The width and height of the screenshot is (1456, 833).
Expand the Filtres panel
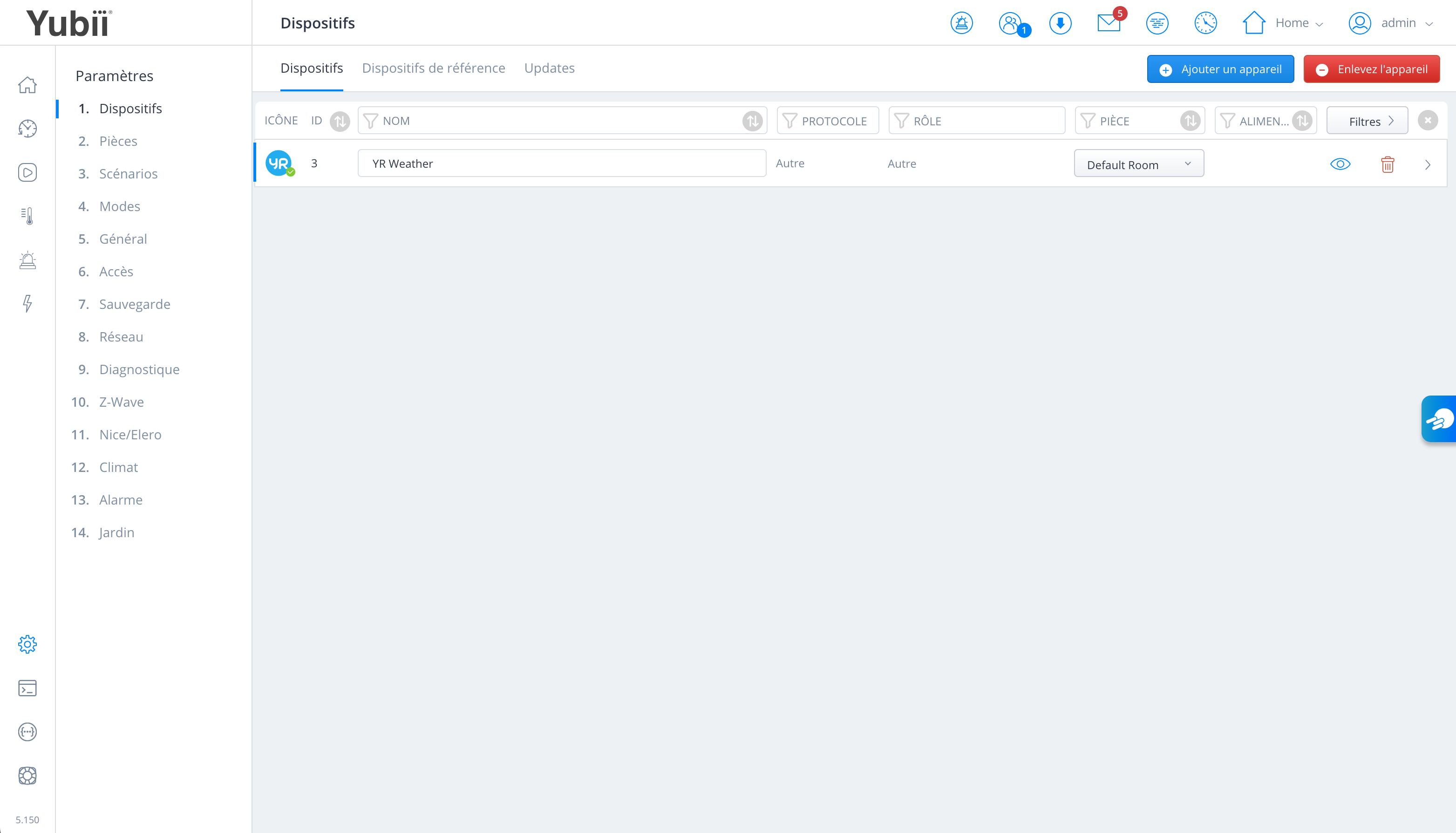pos(1368,121)
